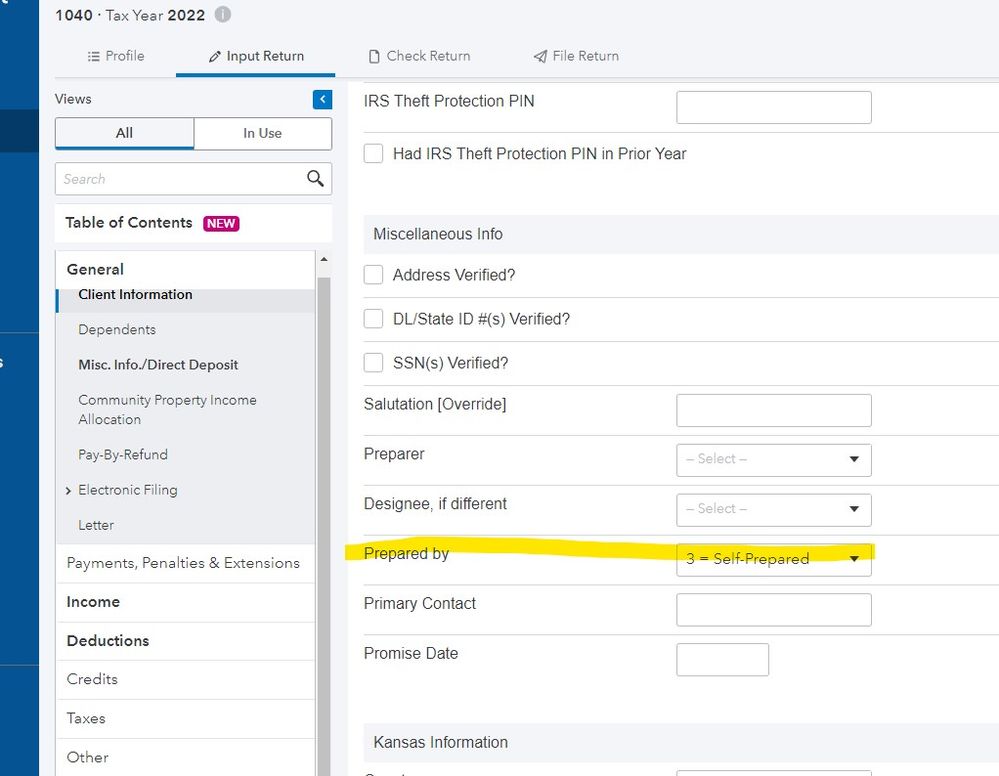Collapse the Views panel with arrow icon

point(322,99)
